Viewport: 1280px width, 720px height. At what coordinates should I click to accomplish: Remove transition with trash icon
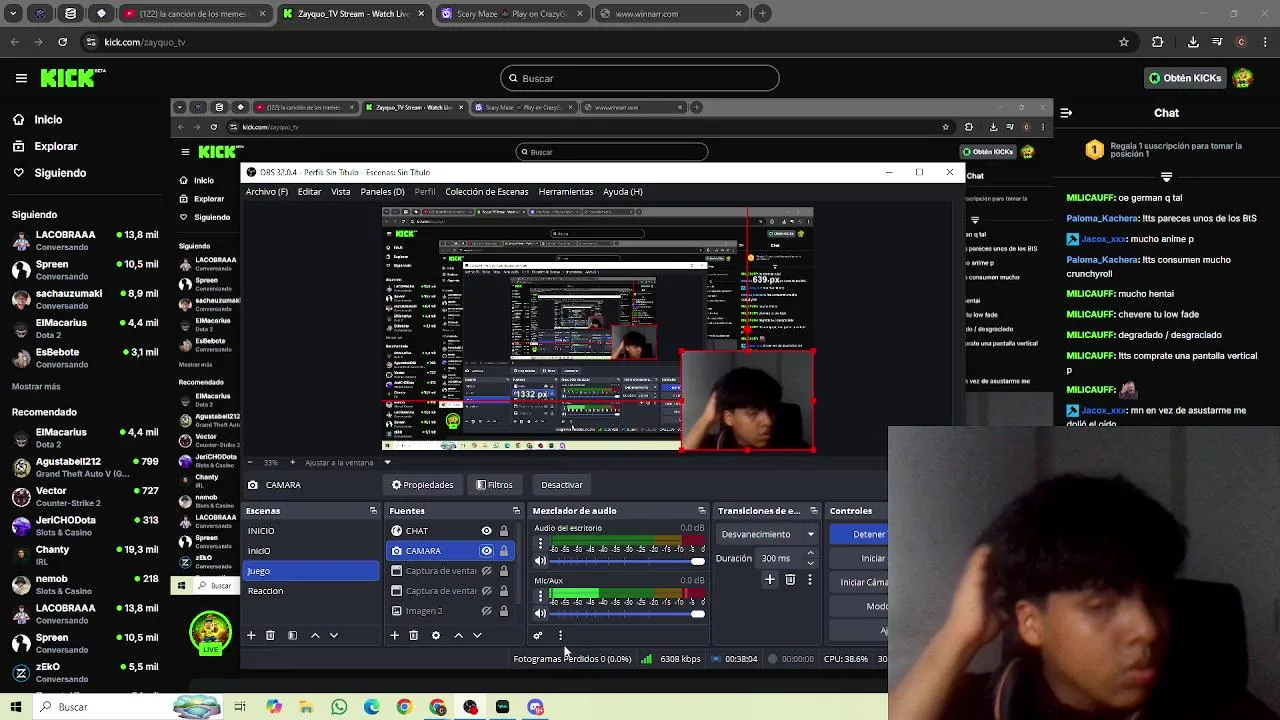790,579
